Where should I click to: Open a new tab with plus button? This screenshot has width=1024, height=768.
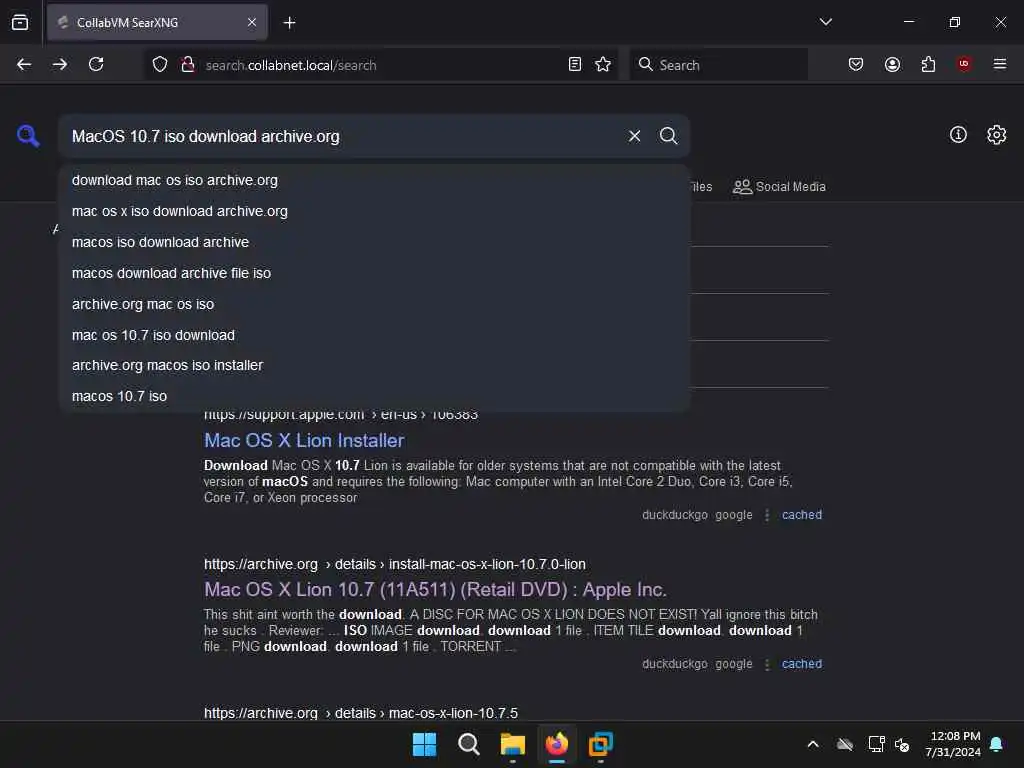click(289, 23)
